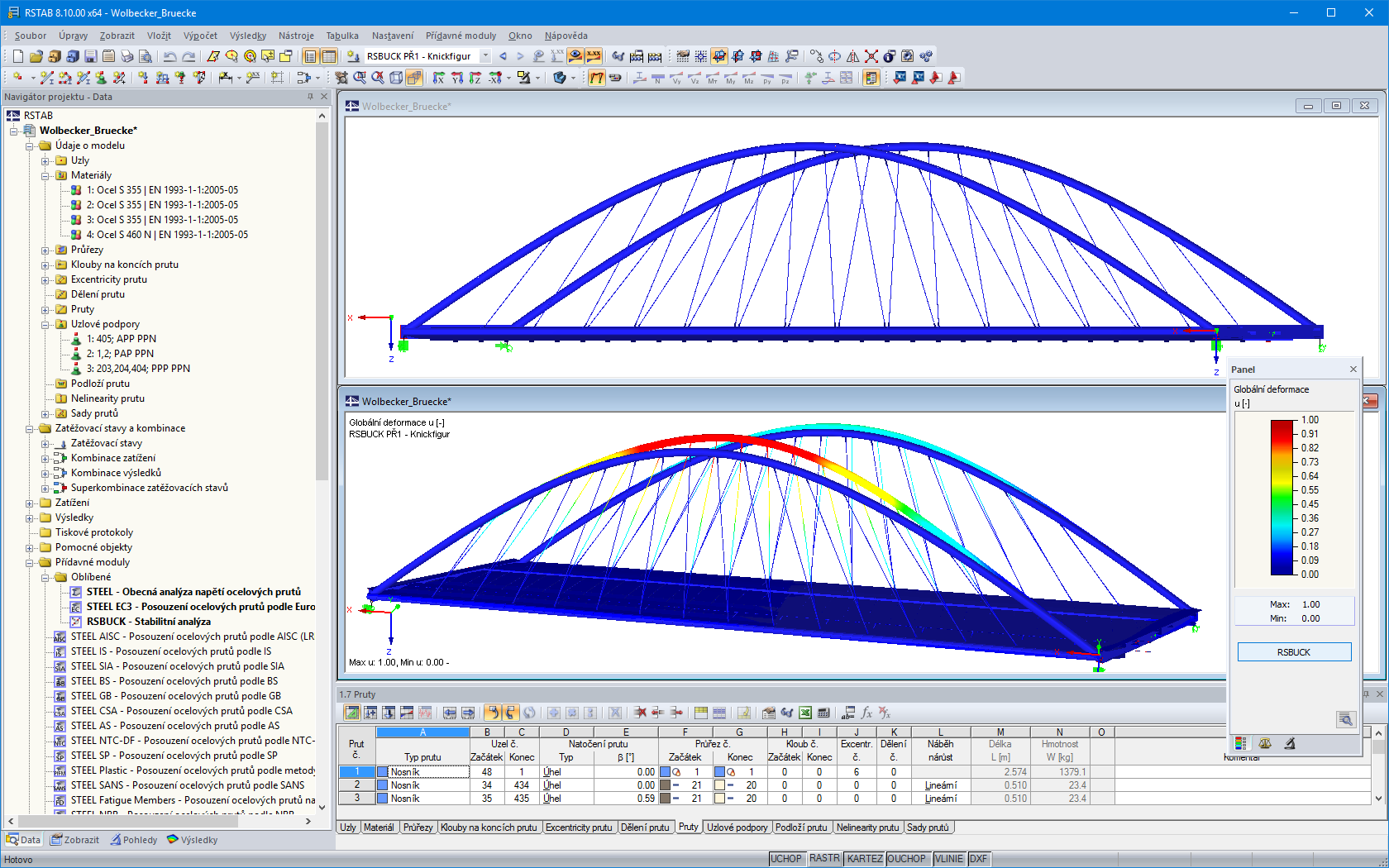The height and width of the screenshot is (868, 1389).
Task: Expand the Kombinace zatížení tree node
Action: (46, 458)
